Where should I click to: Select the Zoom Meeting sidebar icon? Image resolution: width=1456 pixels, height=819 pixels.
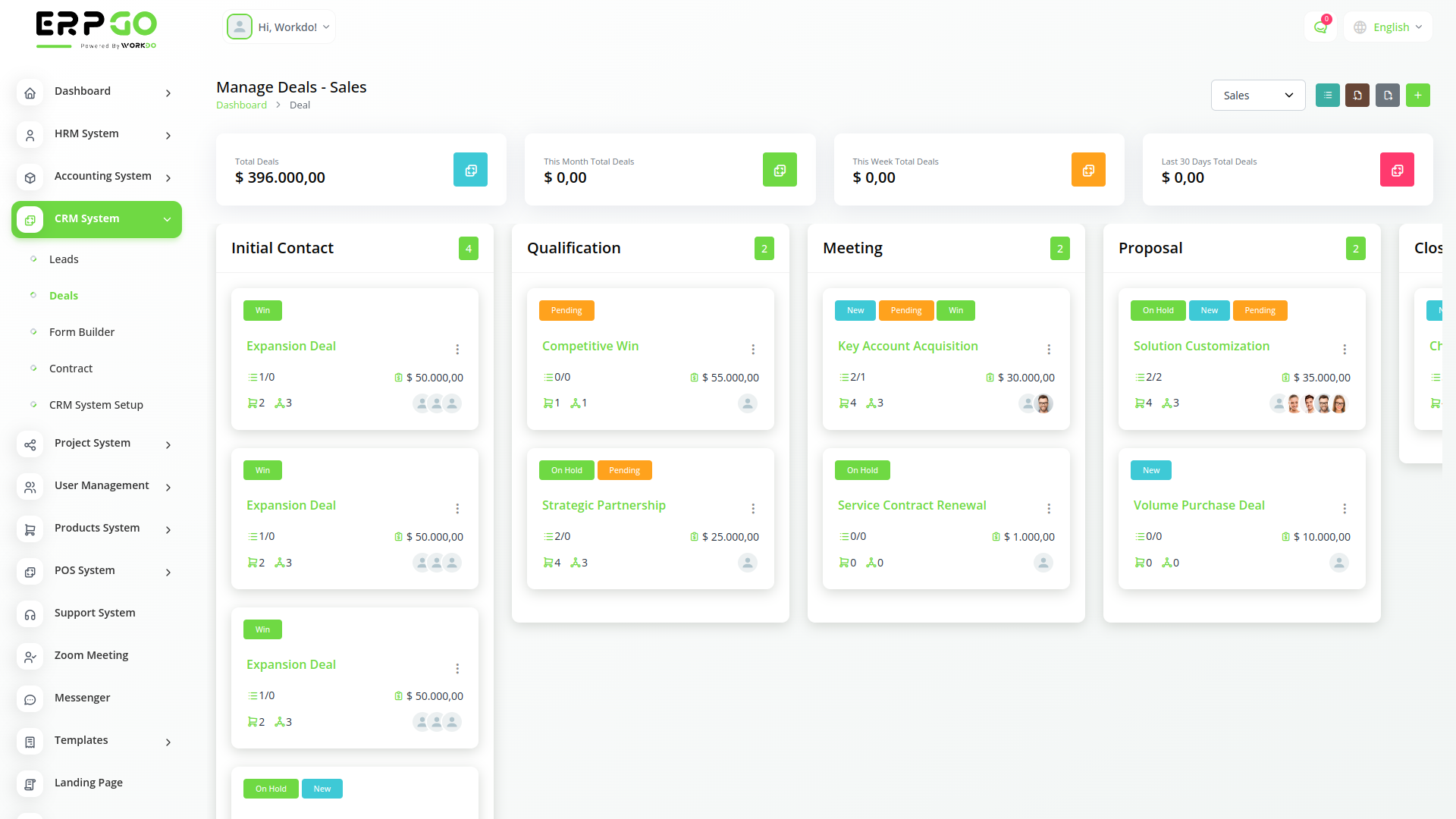click(x=30, y=657)
